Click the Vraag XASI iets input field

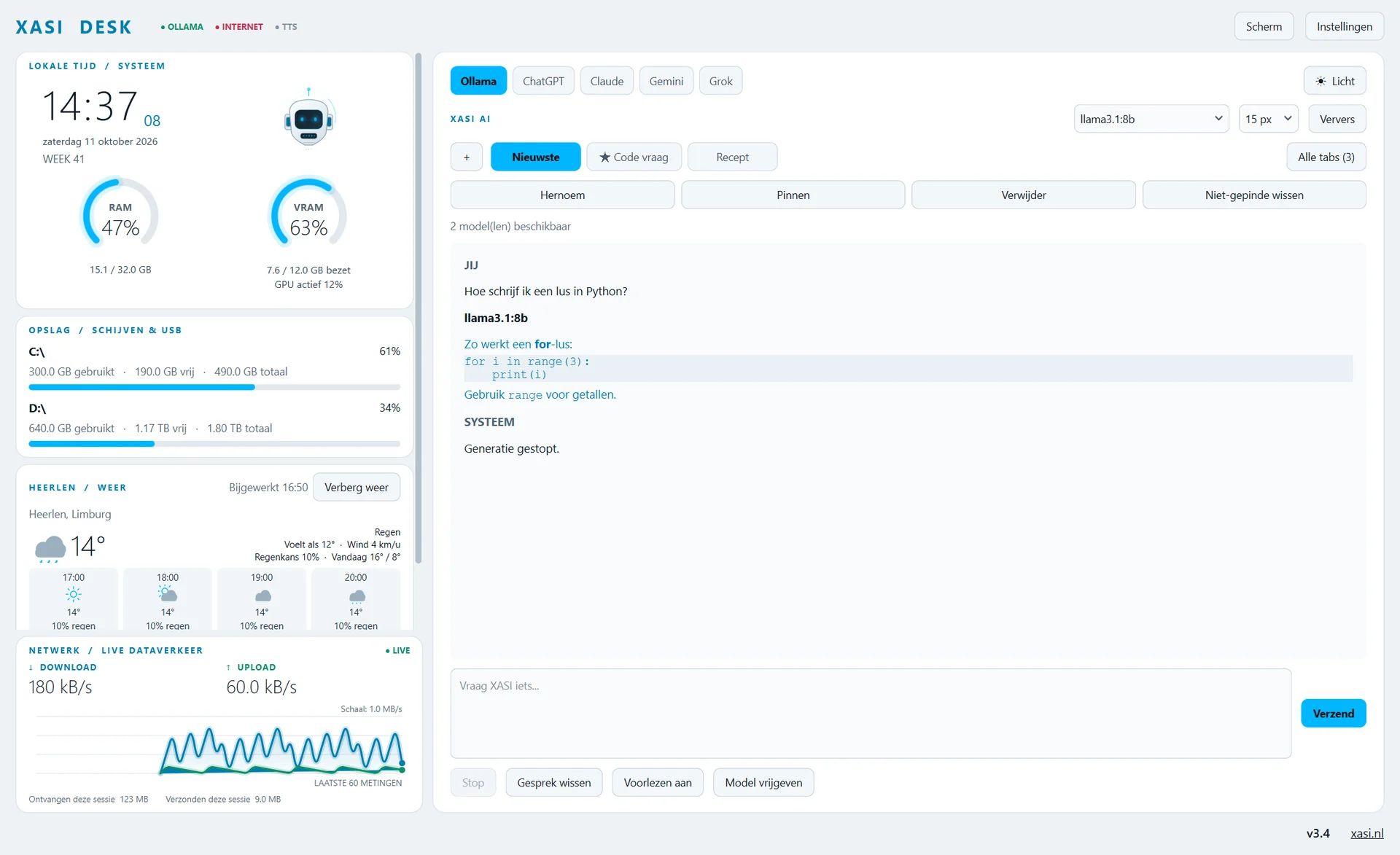871,713
